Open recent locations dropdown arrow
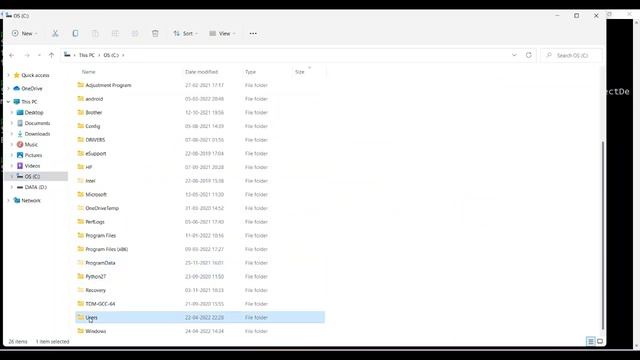This screenshot has height=360, width=640. point(39,55)
